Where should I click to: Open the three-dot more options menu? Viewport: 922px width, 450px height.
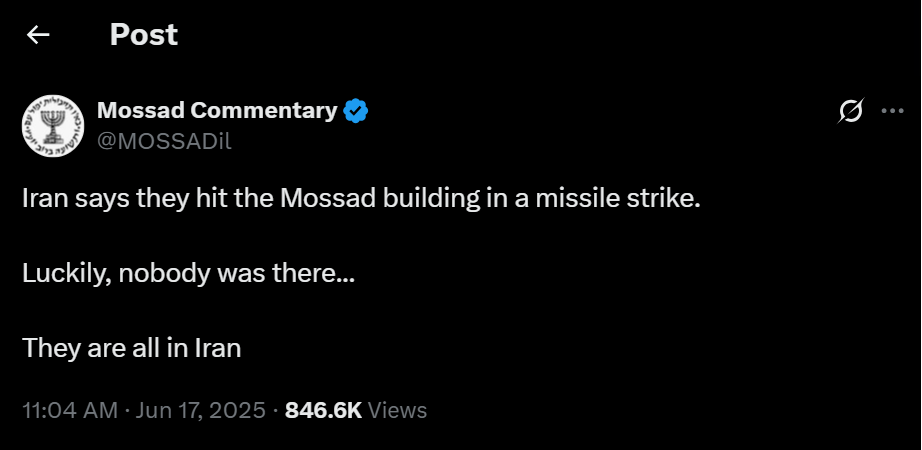coord(893,111)
